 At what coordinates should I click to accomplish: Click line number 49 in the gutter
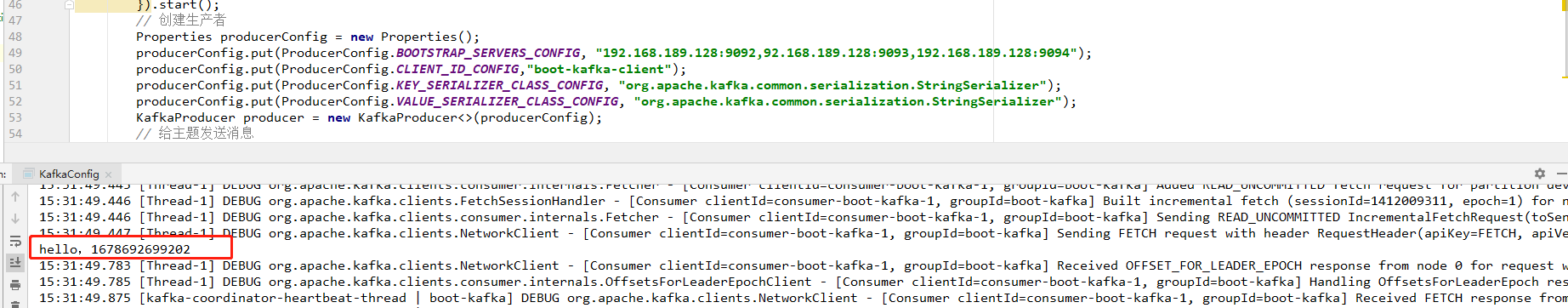coord(15,53)
